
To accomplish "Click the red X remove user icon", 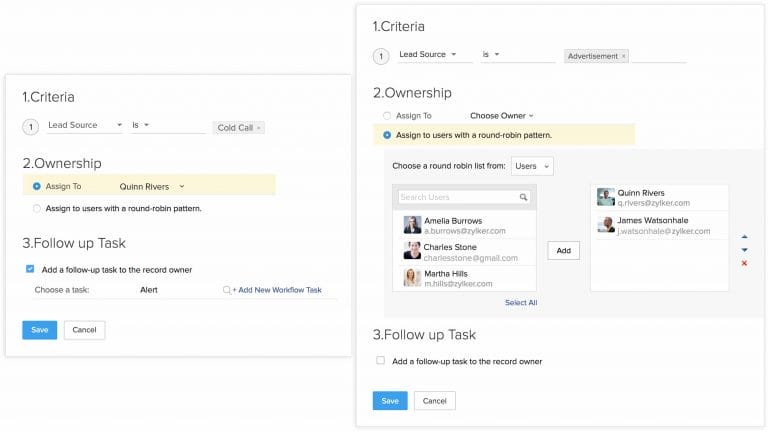I will pyautogui.click(x=744, y=263).
